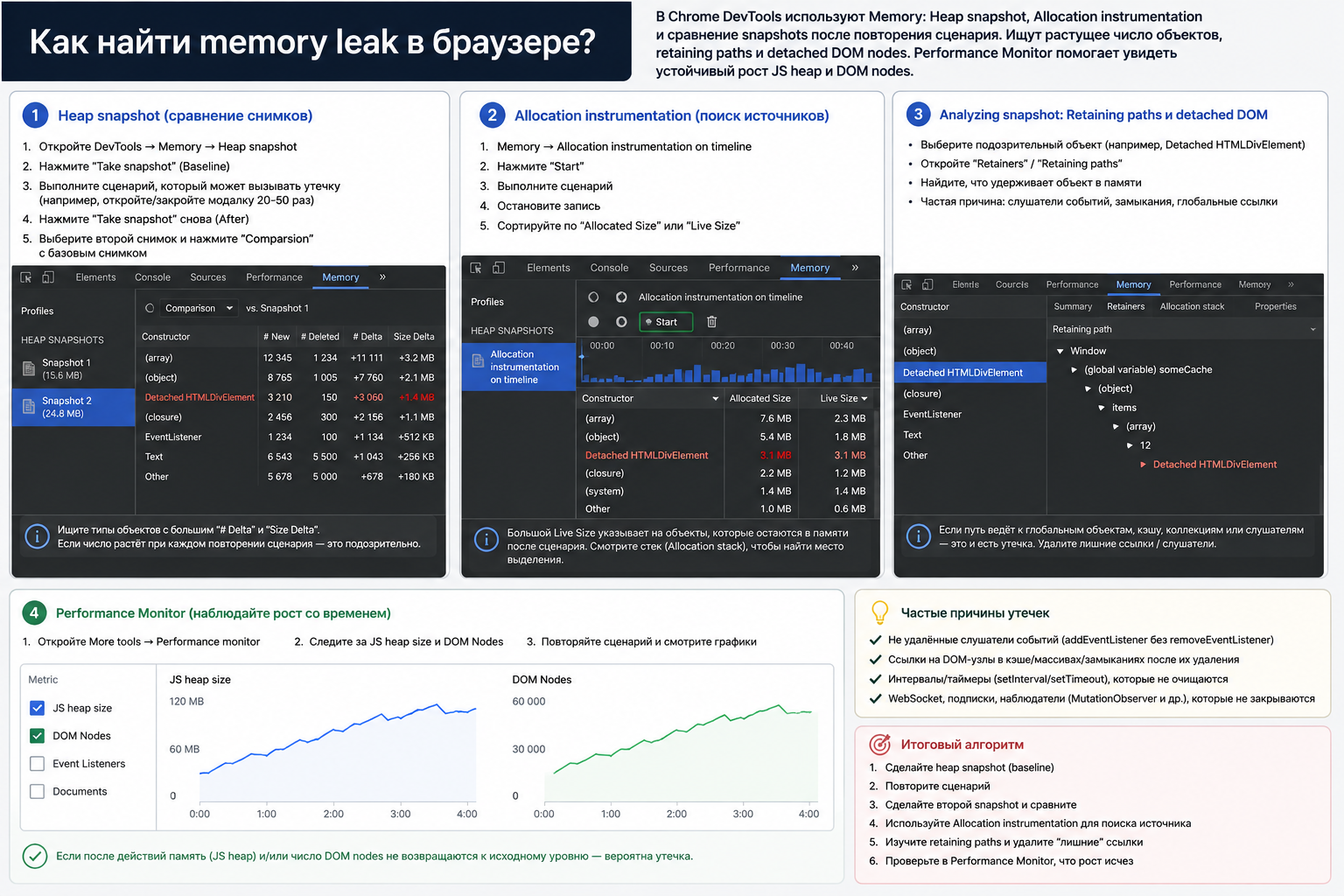This screenshot has width=1344, height=896.
Task: Click the trash clear profiles icon
Action: [x=711, y=322]
